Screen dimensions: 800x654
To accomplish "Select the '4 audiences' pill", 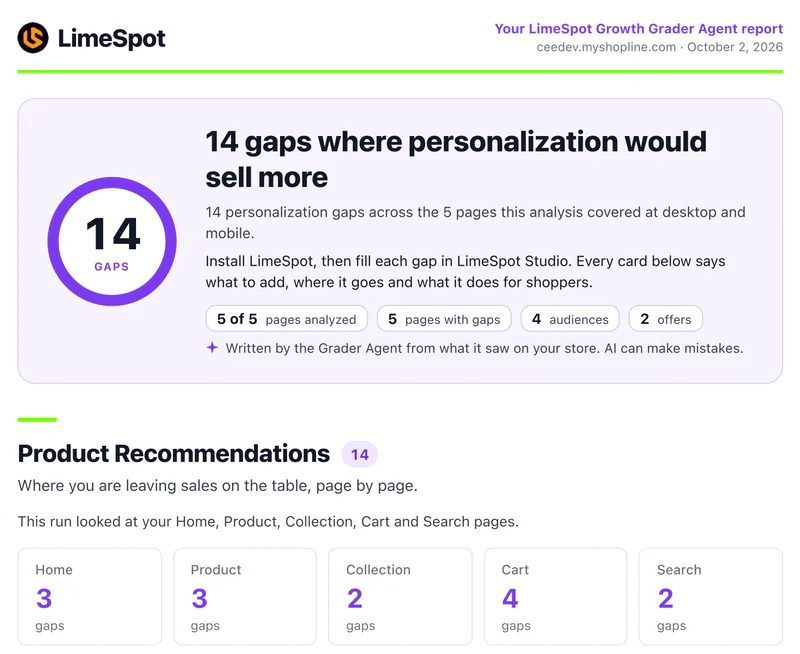I will pyautogui.click(x=570, y=319).
